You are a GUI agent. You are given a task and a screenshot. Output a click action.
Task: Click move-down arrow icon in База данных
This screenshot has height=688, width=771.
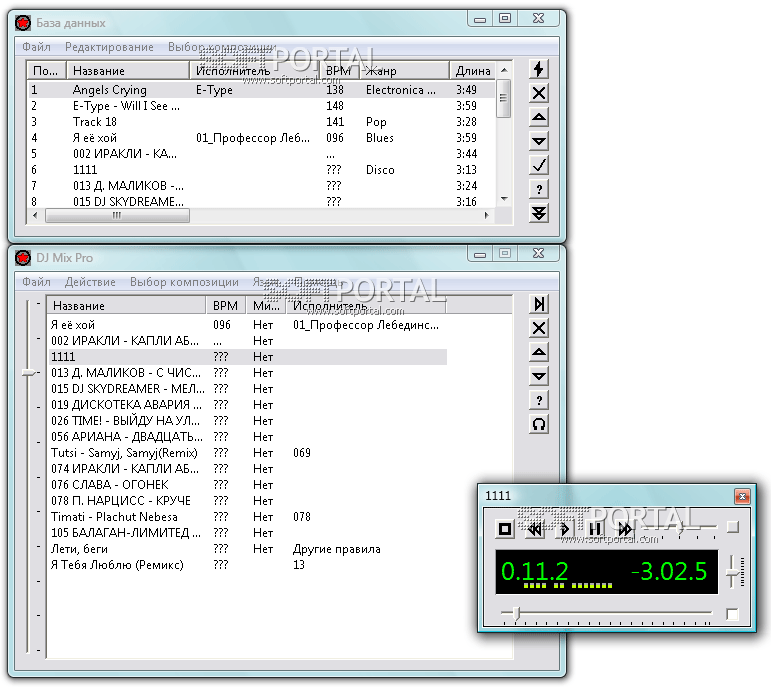539,141
